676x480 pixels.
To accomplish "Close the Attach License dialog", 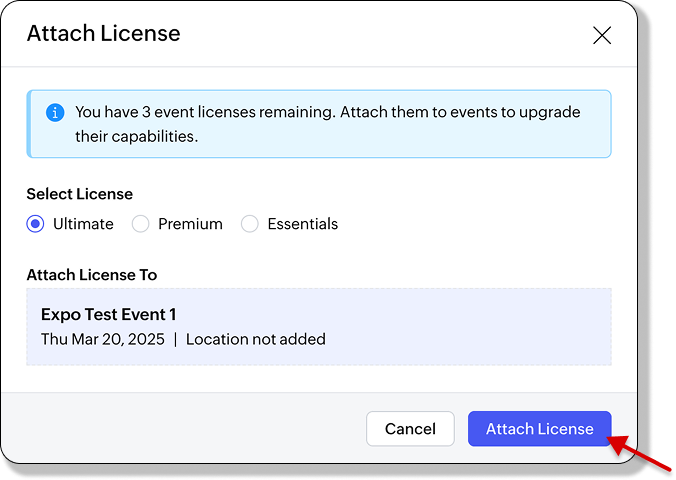I will [x=602, y=36].
